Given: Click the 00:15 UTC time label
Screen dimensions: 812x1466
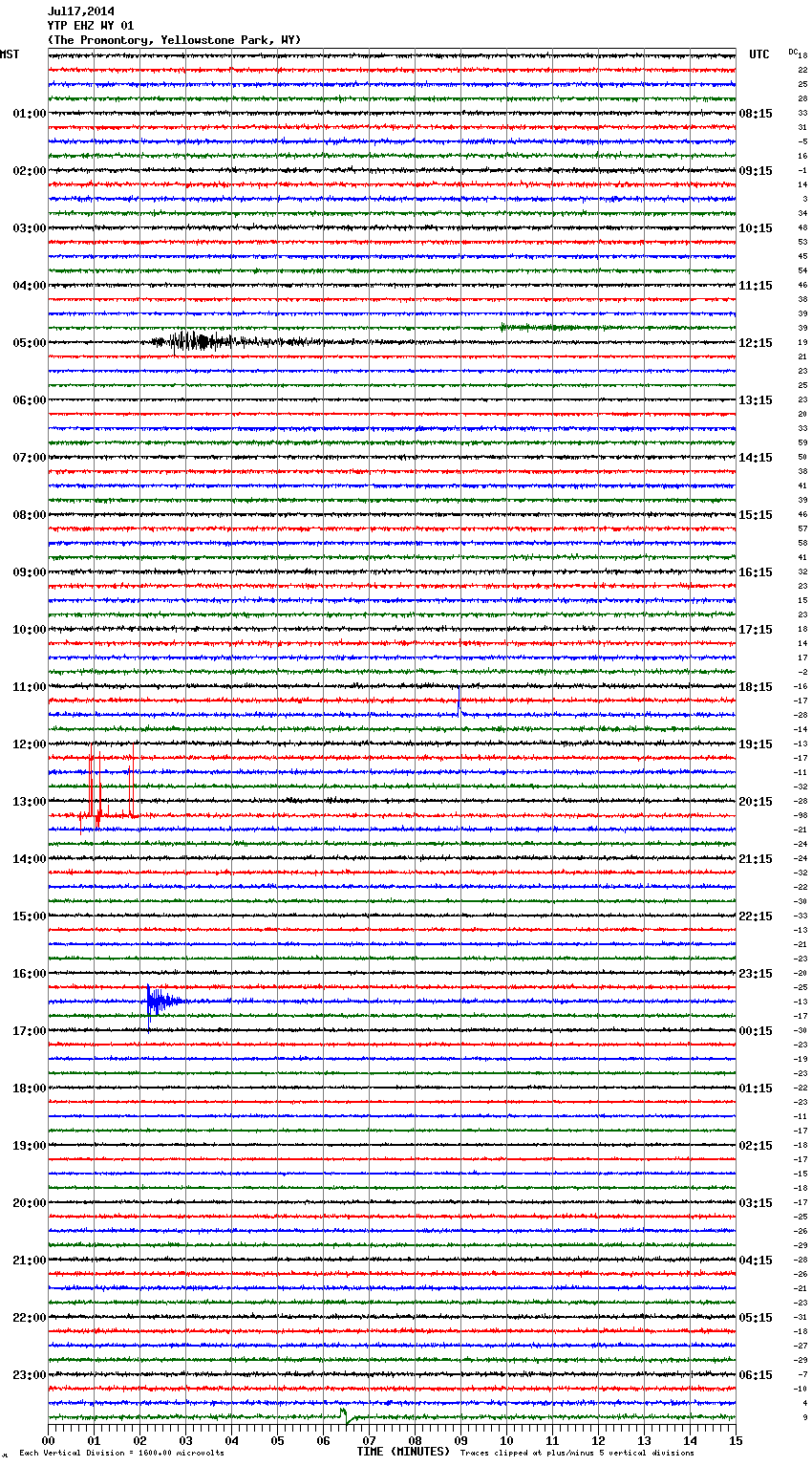Looking at the screenshot, I should [756, 1031].
